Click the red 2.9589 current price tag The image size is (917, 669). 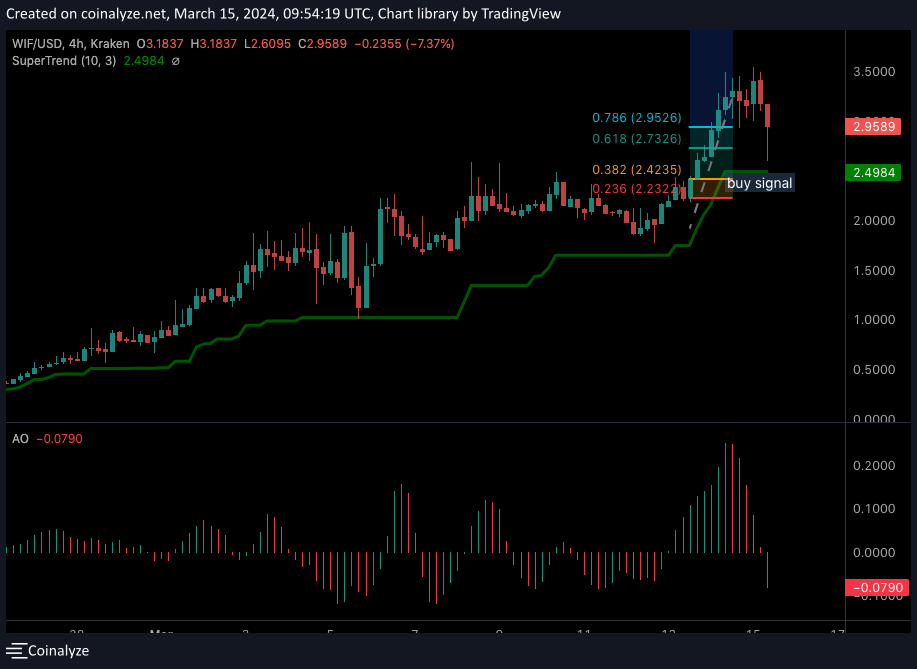[873, 126]
